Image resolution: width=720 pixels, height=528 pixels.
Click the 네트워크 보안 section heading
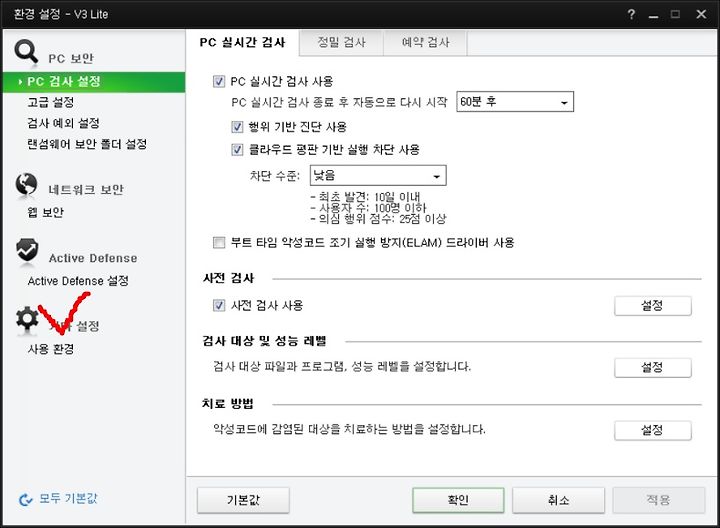pos(86,190)
